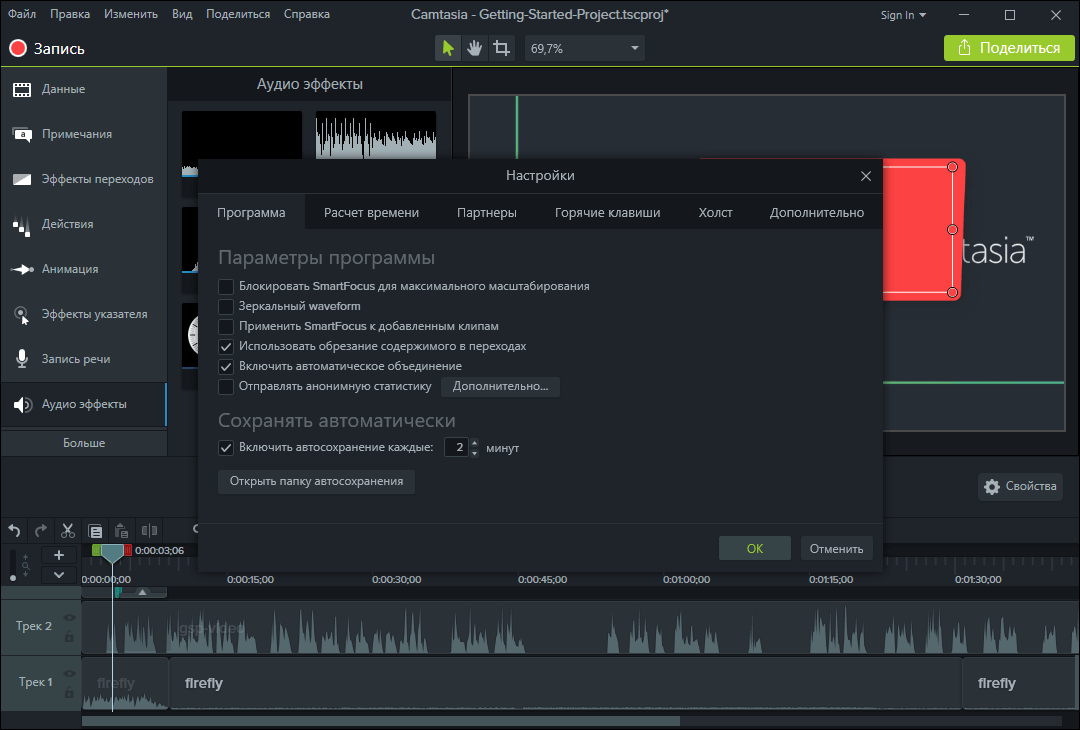1080x730 pixels.
Task: Open Sign In dropdown
Action: coord(903,15)
